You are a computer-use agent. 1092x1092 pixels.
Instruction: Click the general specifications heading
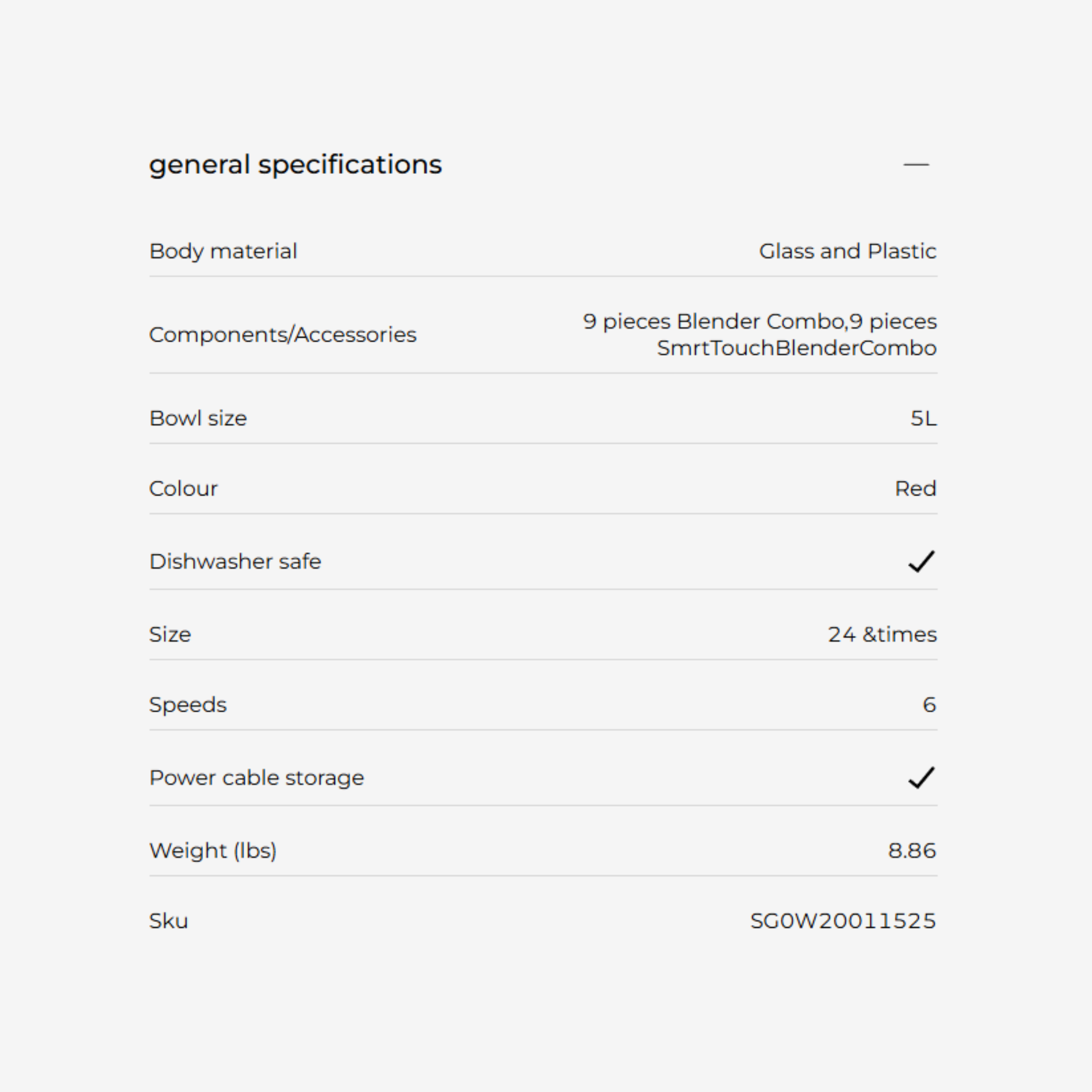pyautogui.click(x=295, y=164)
